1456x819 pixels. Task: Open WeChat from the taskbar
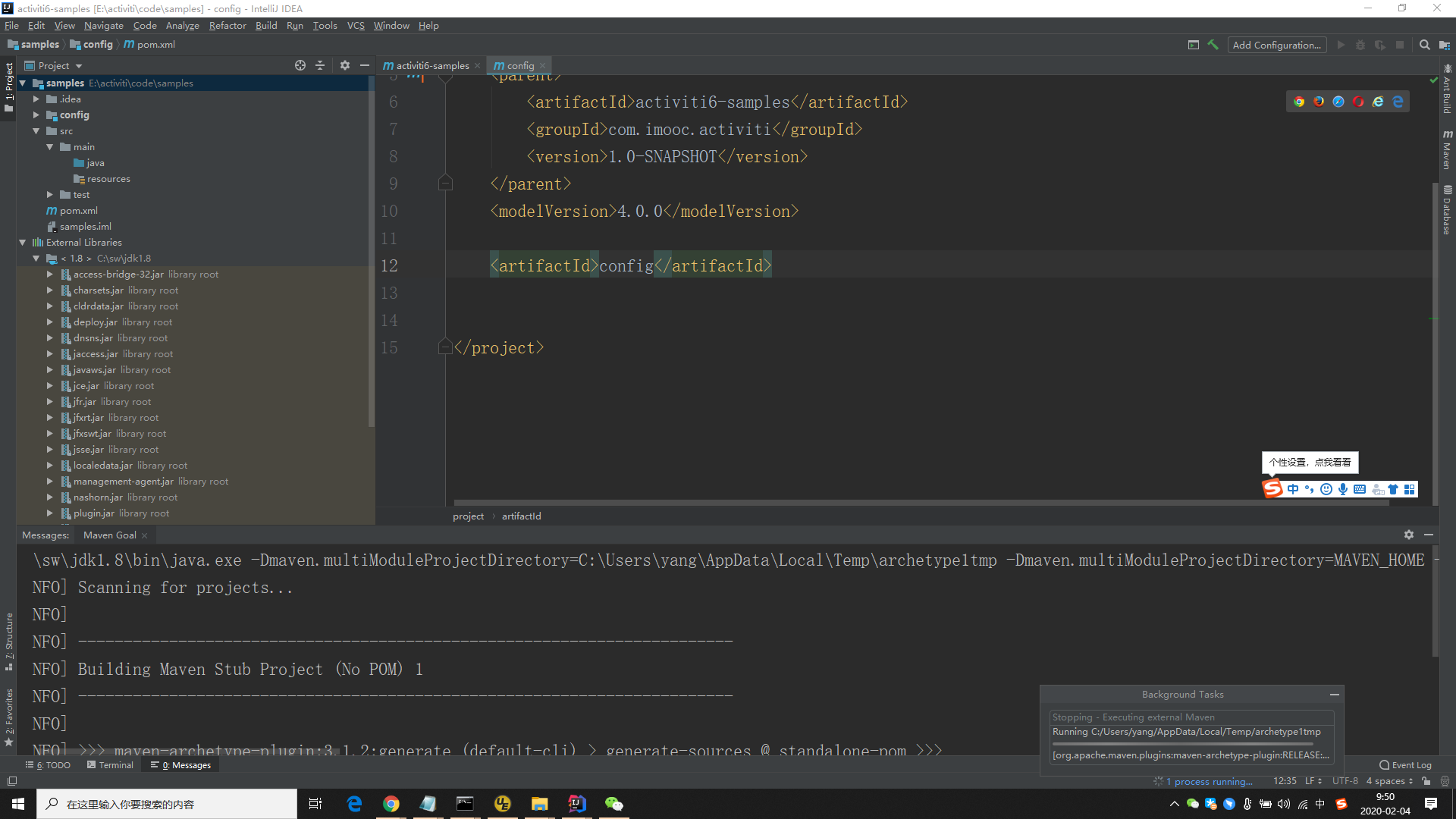point(613,804)
